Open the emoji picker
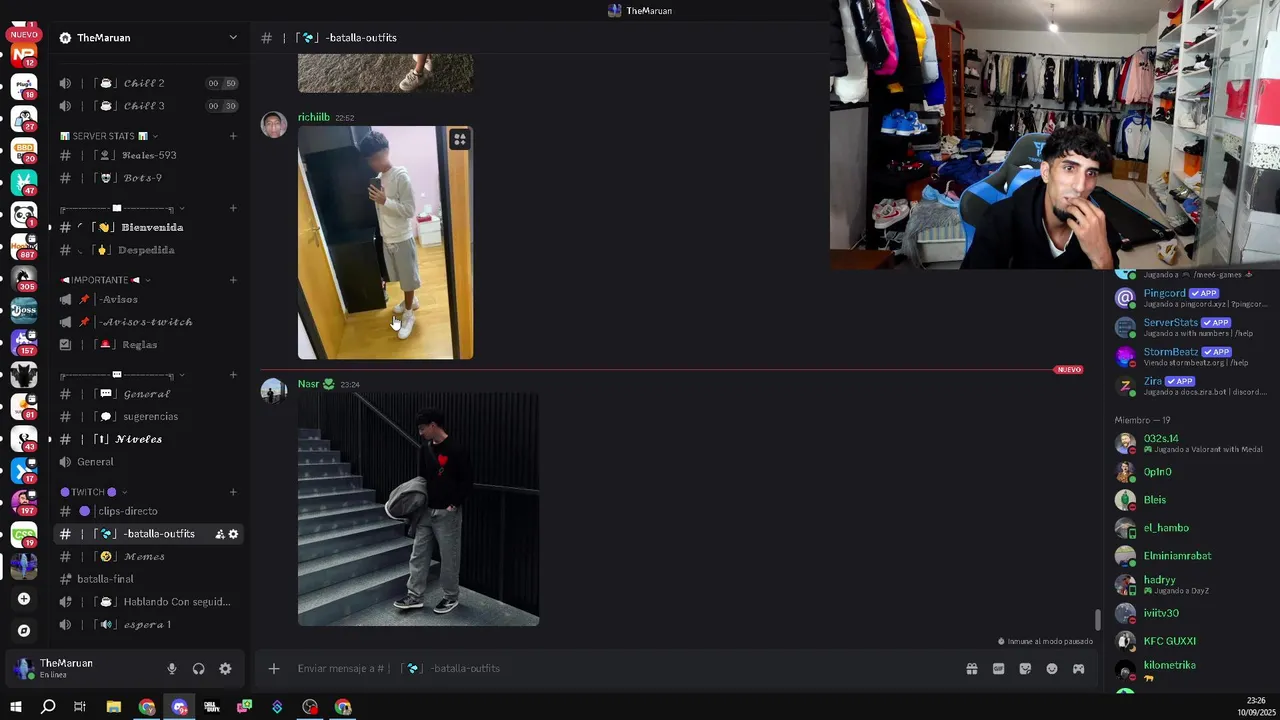Image resolution: width=1280 pixels, height=720 pixels. 1052,669
